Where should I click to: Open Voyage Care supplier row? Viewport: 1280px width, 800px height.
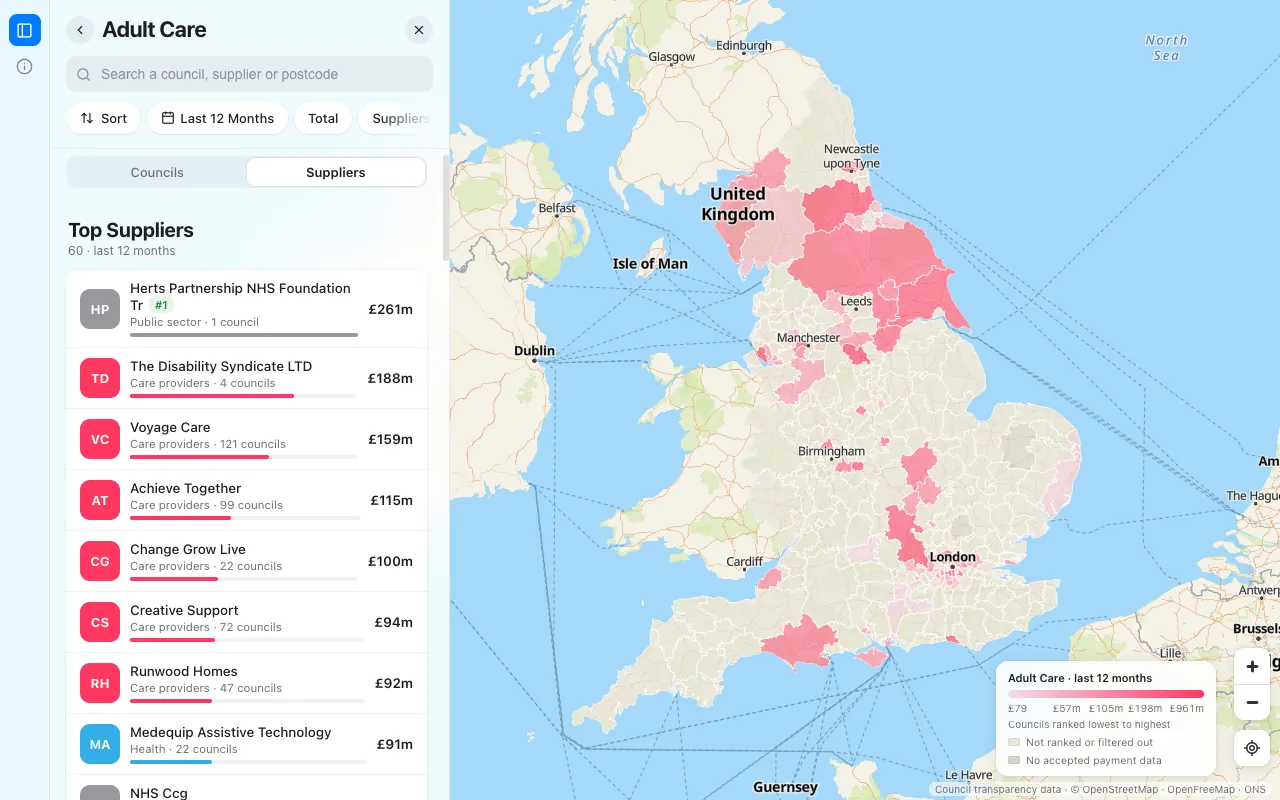click(247, 439)
